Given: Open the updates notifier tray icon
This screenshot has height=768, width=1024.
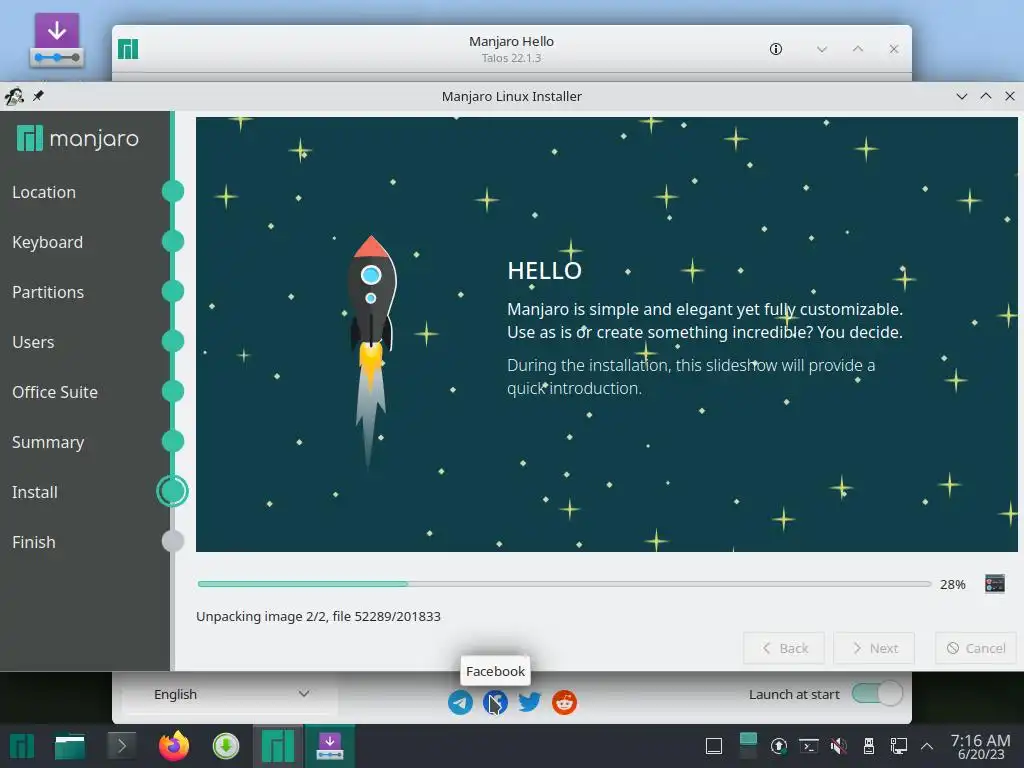Looking at the screenshot, I should click(x=778, y=746).
